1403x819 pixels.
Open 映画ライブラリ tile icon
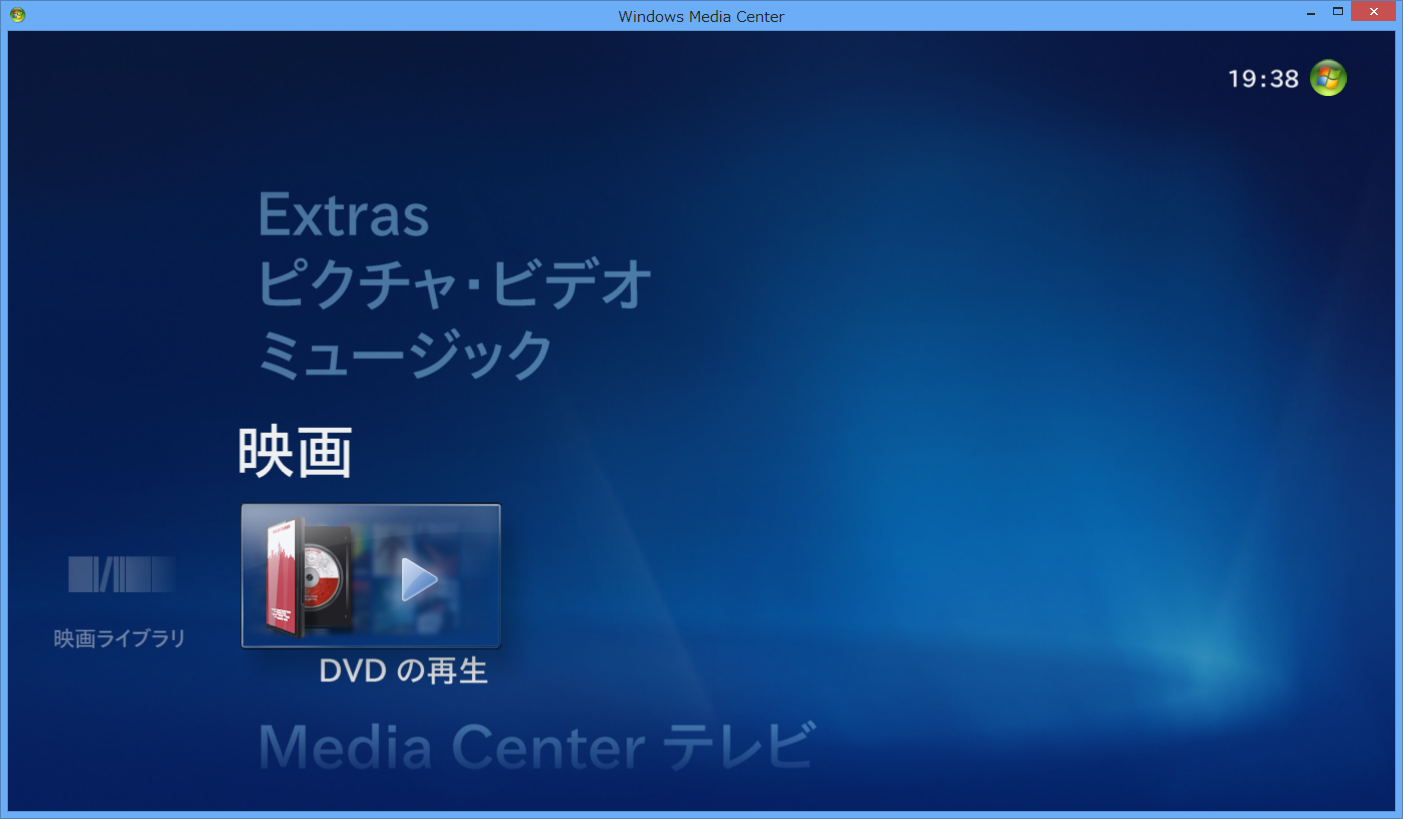121,575
